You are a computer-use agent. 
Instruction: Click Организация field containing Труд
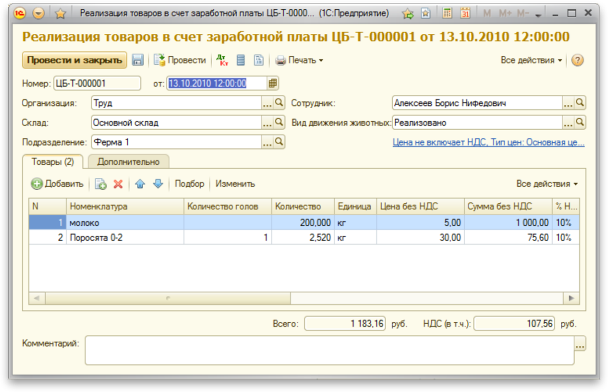[176, 103]
